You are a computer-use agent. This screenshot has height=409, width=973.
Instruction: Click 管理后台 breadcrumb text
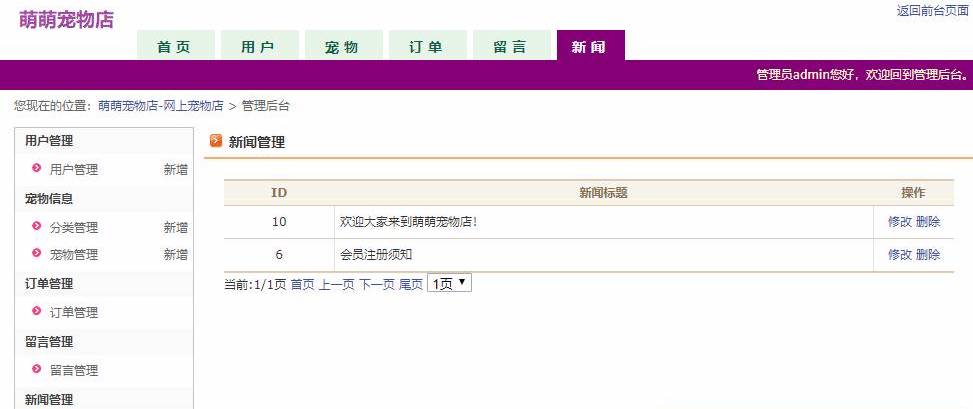[266, 106]
